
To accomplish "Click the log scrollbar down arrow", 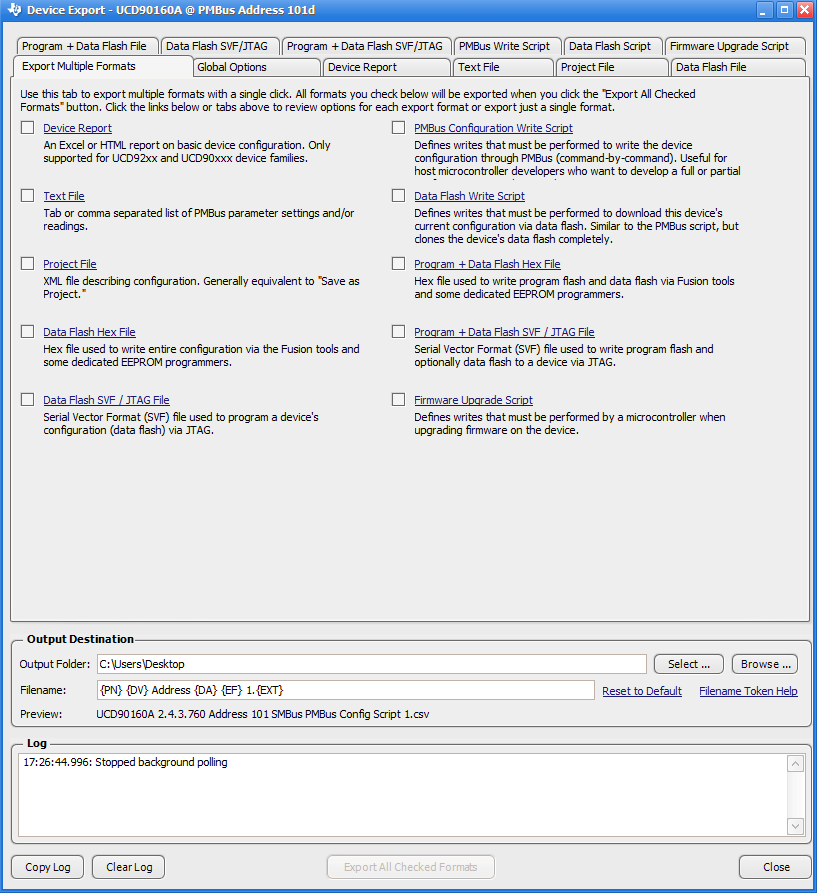I will (x=795, y=826).
